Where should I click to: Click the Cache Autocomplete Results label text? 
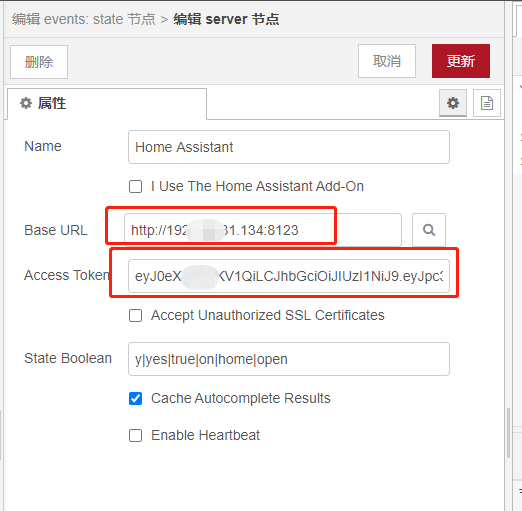pyautogui.click(x=241, y=398)
